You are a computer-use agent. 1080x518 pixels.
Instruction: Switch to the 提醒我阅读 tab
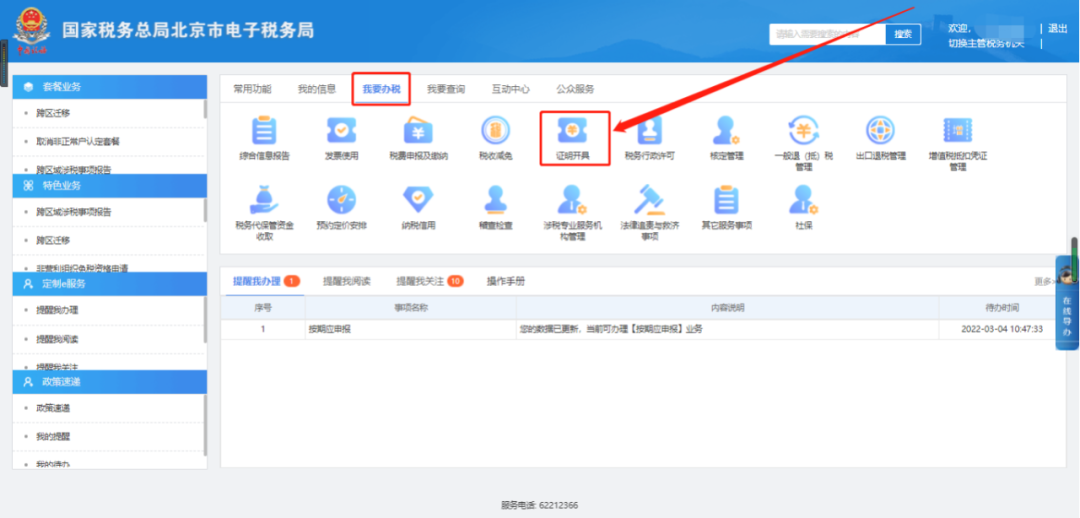pyautogui.click(x=346, y=281)
